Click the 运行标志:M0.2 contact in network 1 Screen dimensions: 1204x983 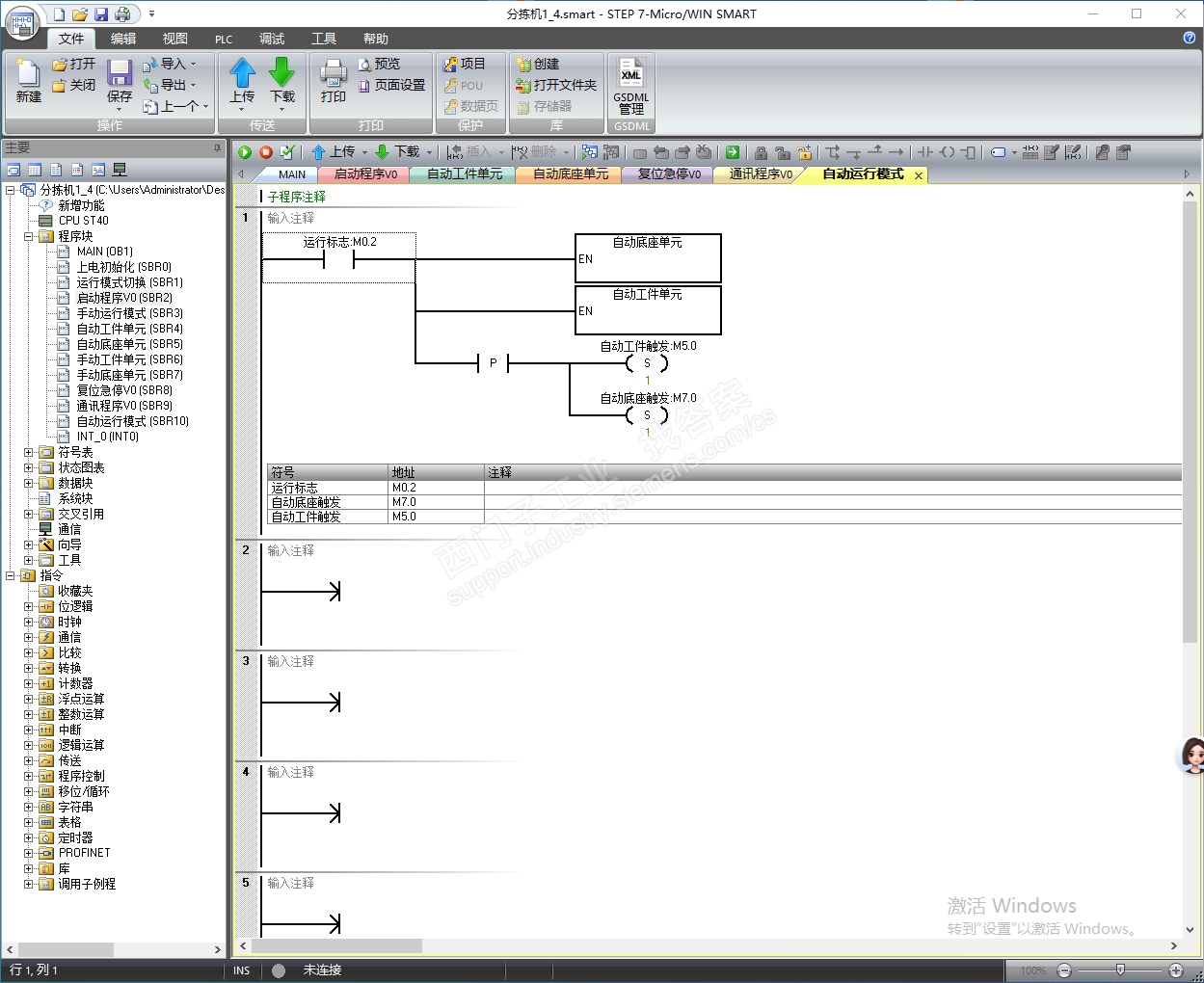tap(339, 259)
